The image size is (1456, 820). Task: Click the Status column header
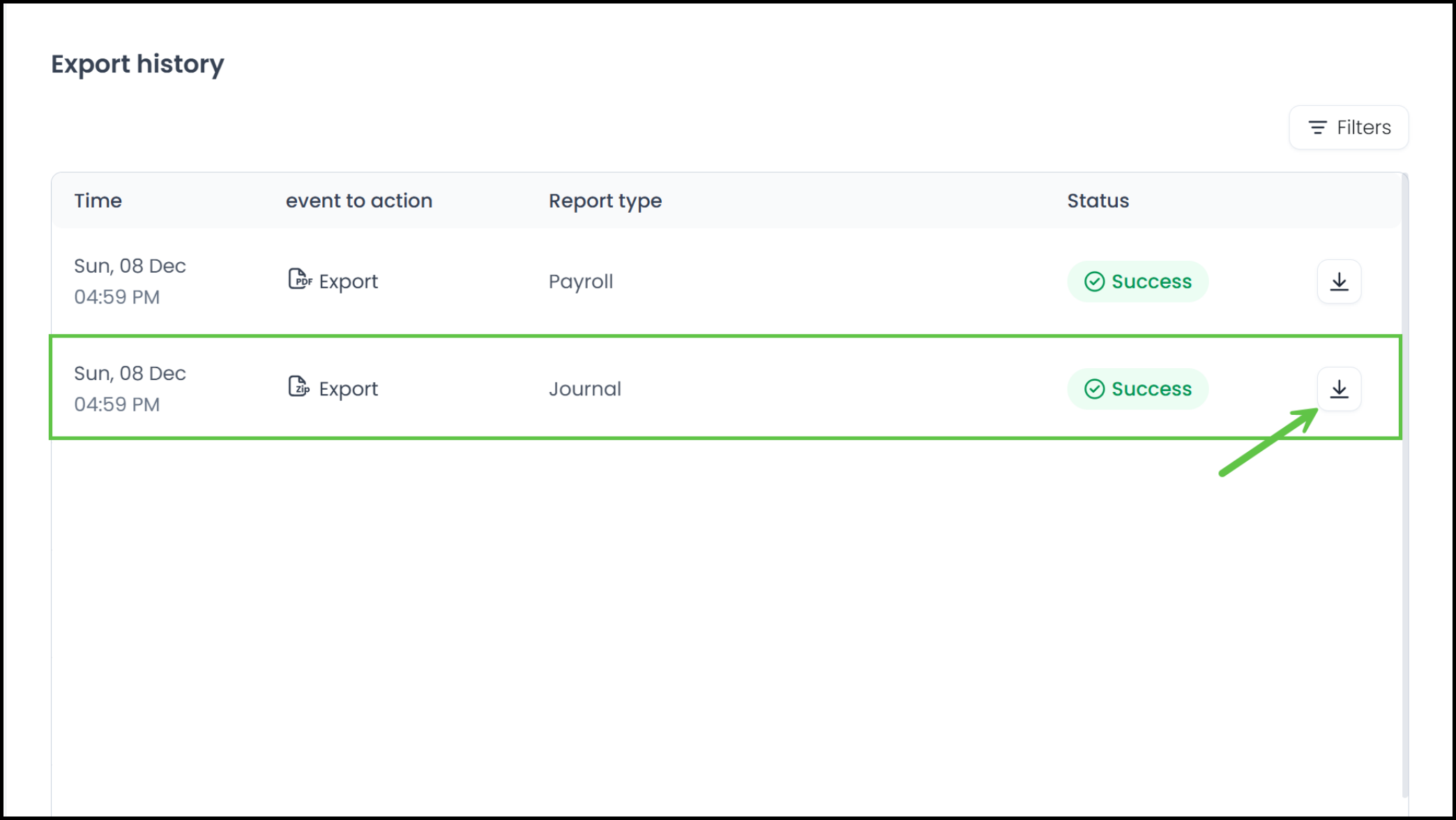pyautogui.click(x=1098, y=201)
